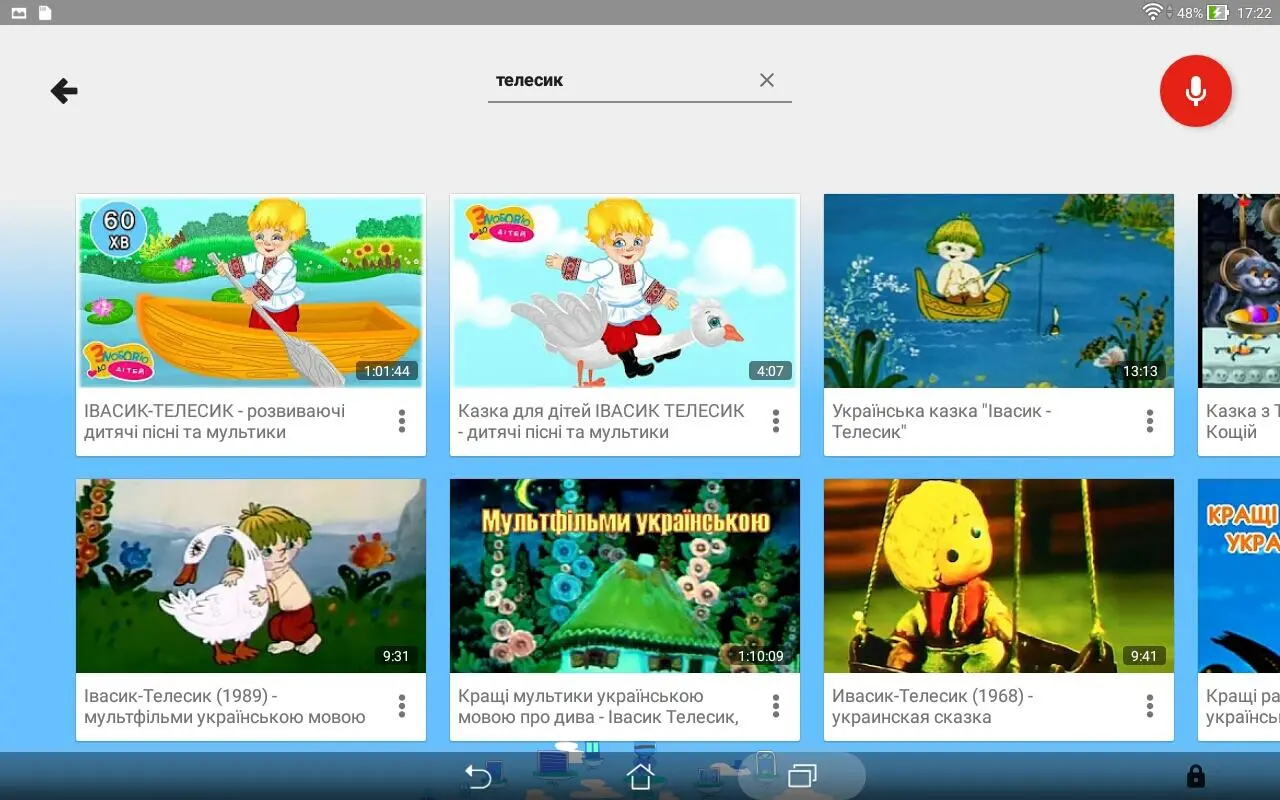Open options for Кращі мультики українською мовою video
This screenshot has width=1280, height=800.
(776, 706)
